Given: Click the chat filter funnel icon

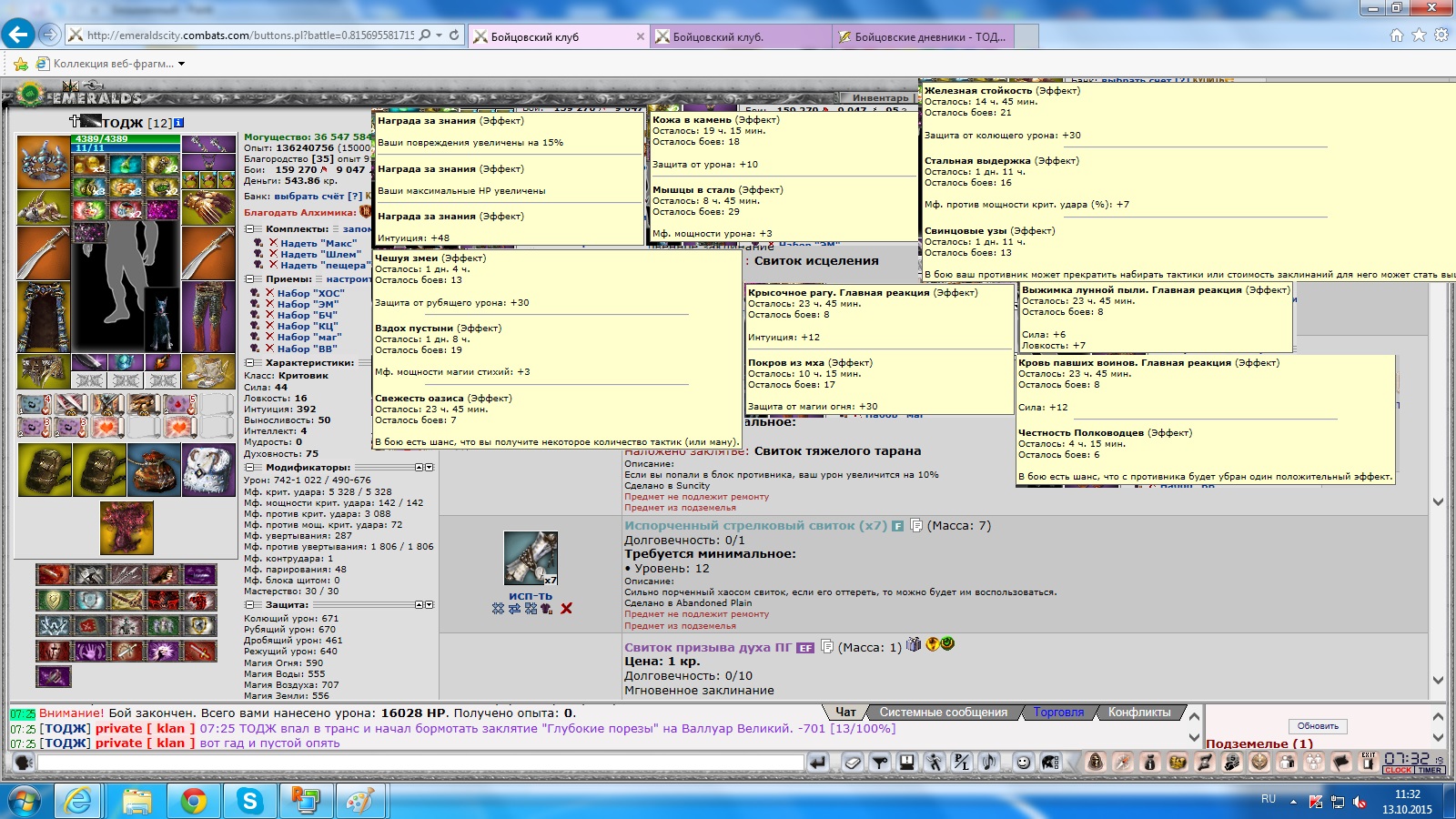Looking at the screenshot, I should [880, 763].
